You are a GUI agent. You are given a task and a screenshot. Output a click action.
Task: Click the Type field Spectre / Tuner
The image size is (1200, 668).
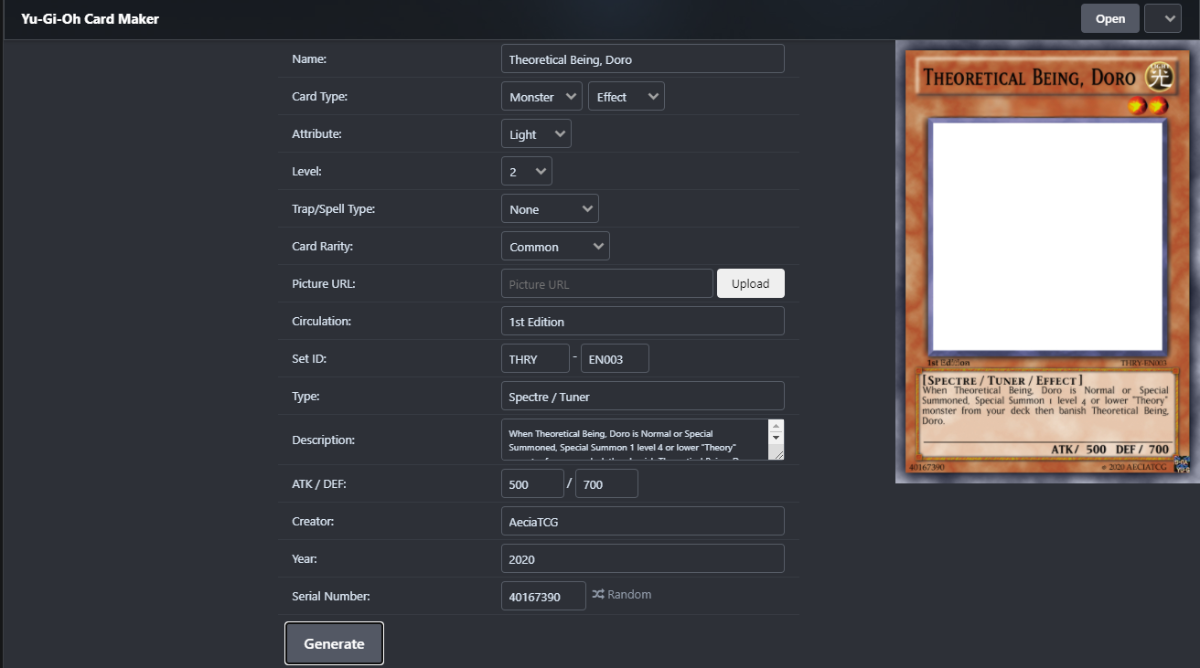[642, 396]
